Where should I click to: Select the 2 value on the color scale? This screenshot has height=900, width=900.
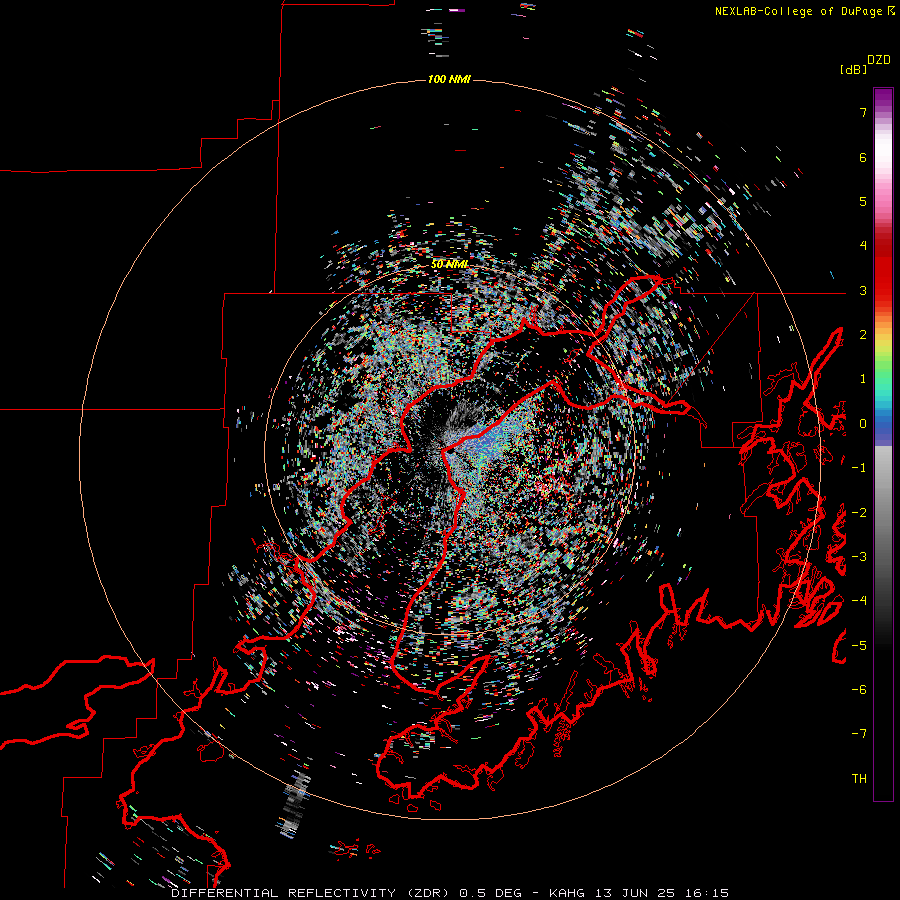[x=863, y=335]
